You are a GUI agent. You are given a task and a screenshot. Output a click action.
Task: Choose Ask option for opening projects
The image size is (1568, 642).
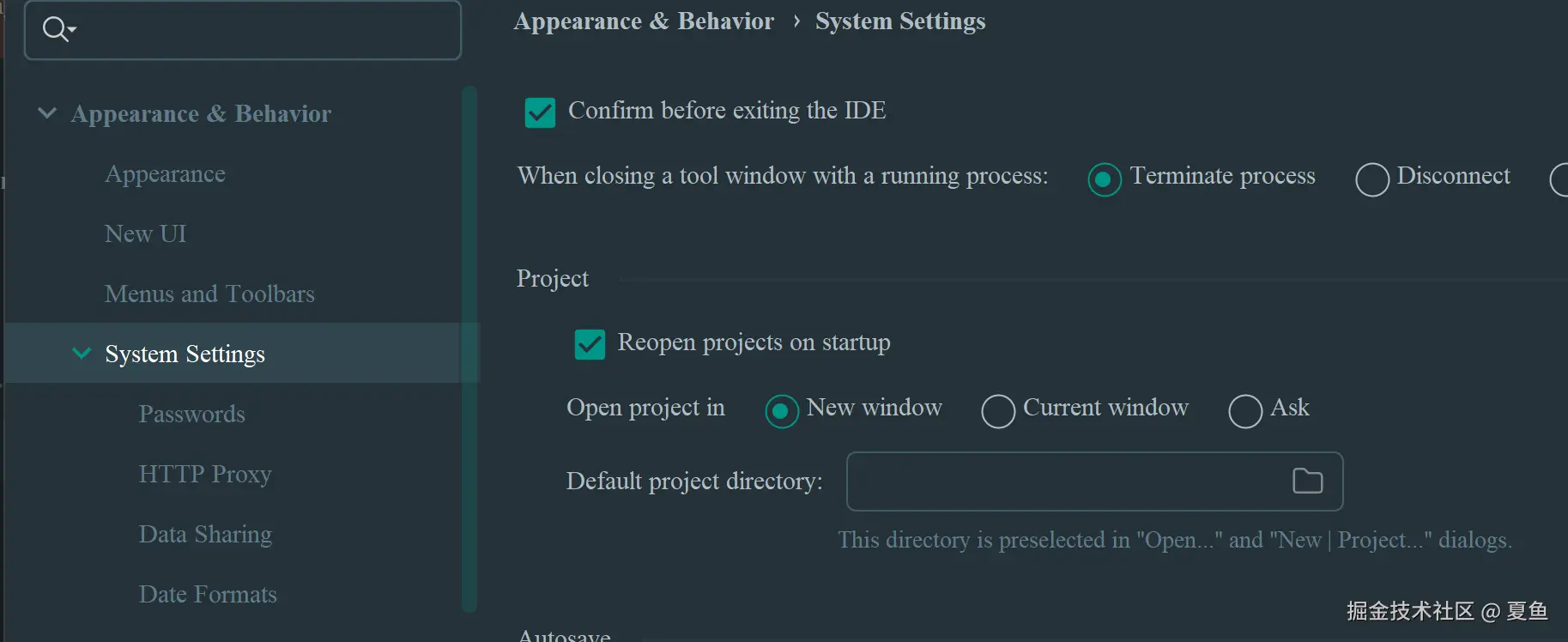pyautogui.click(x=1244, y=411)
